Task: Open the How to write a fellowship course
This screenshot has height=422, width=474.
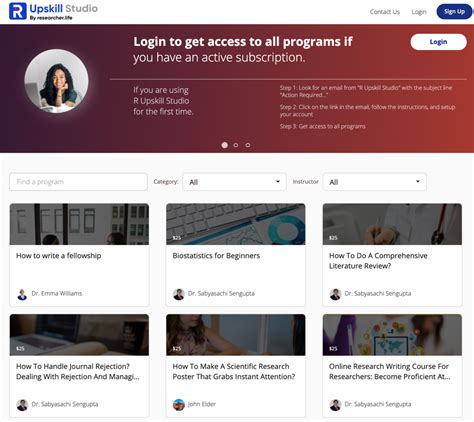Action: tap(59, 256)
